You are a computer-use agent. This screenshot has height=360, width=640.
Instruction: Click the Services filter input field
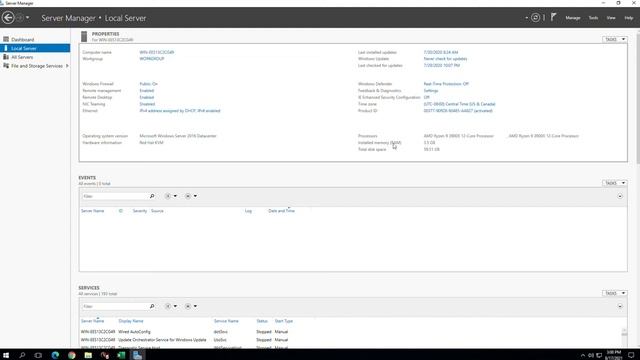tap(114, 307)
